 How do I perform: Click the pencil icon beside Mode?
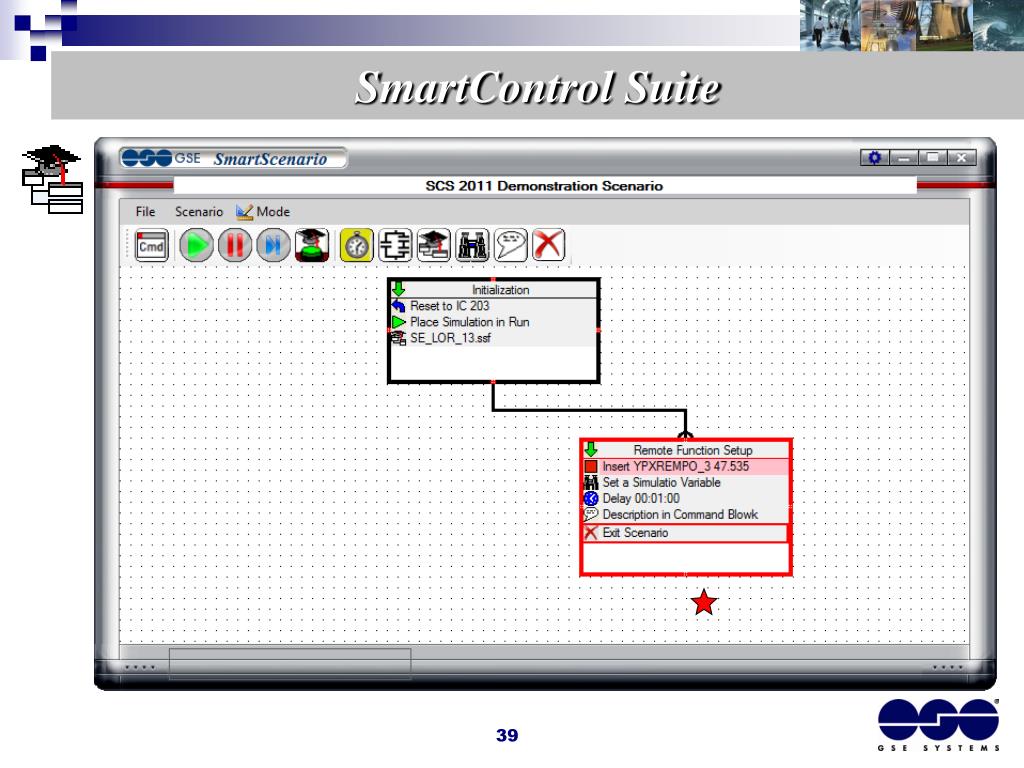pos(244,212)
